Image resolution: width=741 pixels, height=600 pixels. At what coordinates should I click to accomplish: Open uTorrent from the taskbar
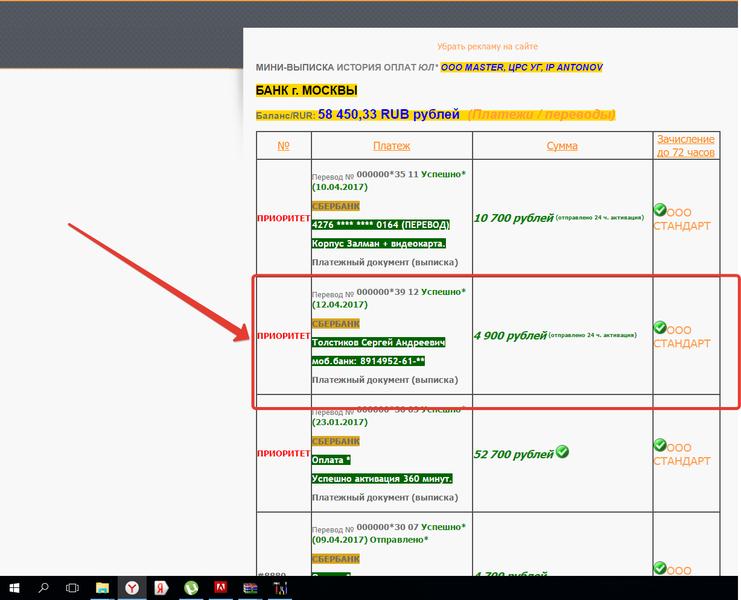click(x=191, y=588)
